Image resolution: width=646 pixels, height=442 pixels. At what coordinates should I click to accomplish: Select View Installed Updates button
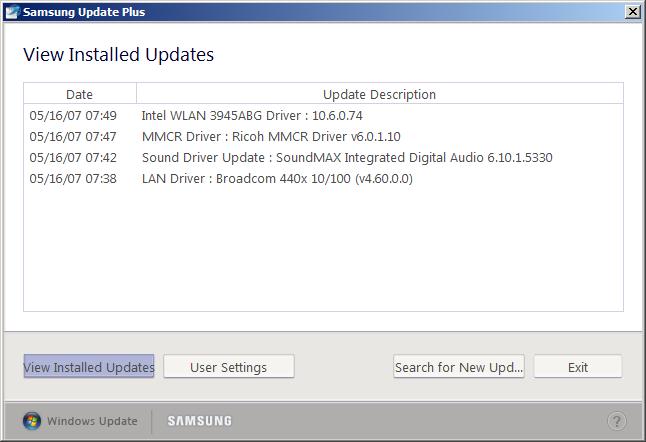coord(89,366)
